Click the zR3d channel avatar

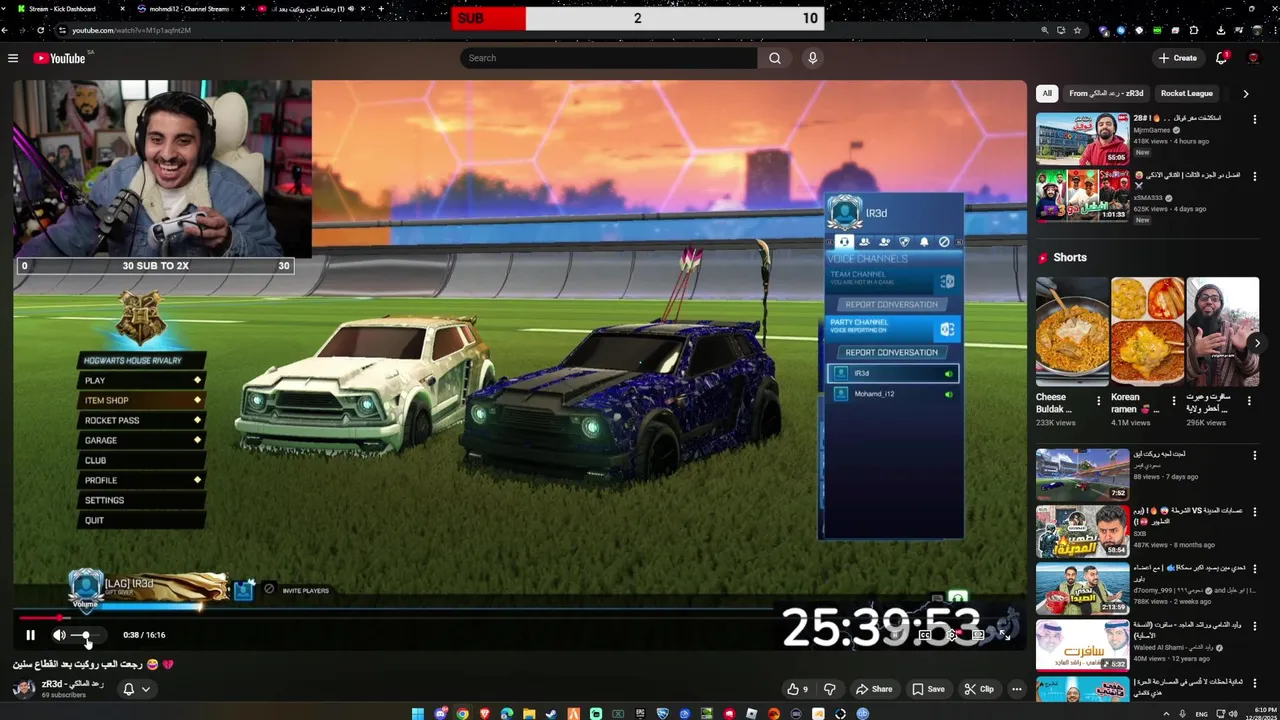coord(24,688)
